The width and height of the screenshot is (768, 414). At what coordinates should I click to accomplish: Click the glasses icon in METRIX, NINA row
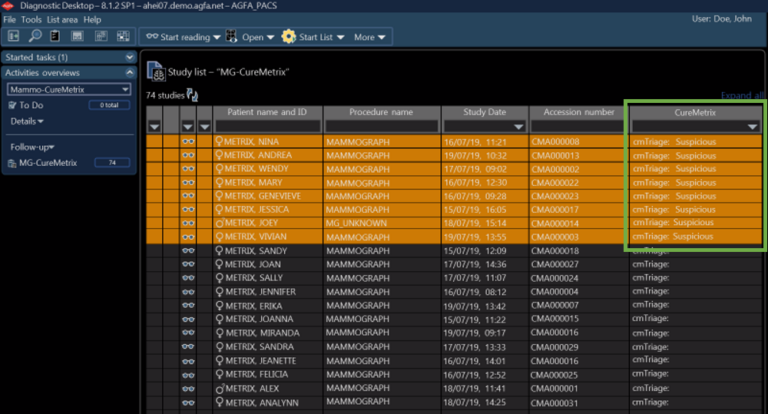[187, 141]
